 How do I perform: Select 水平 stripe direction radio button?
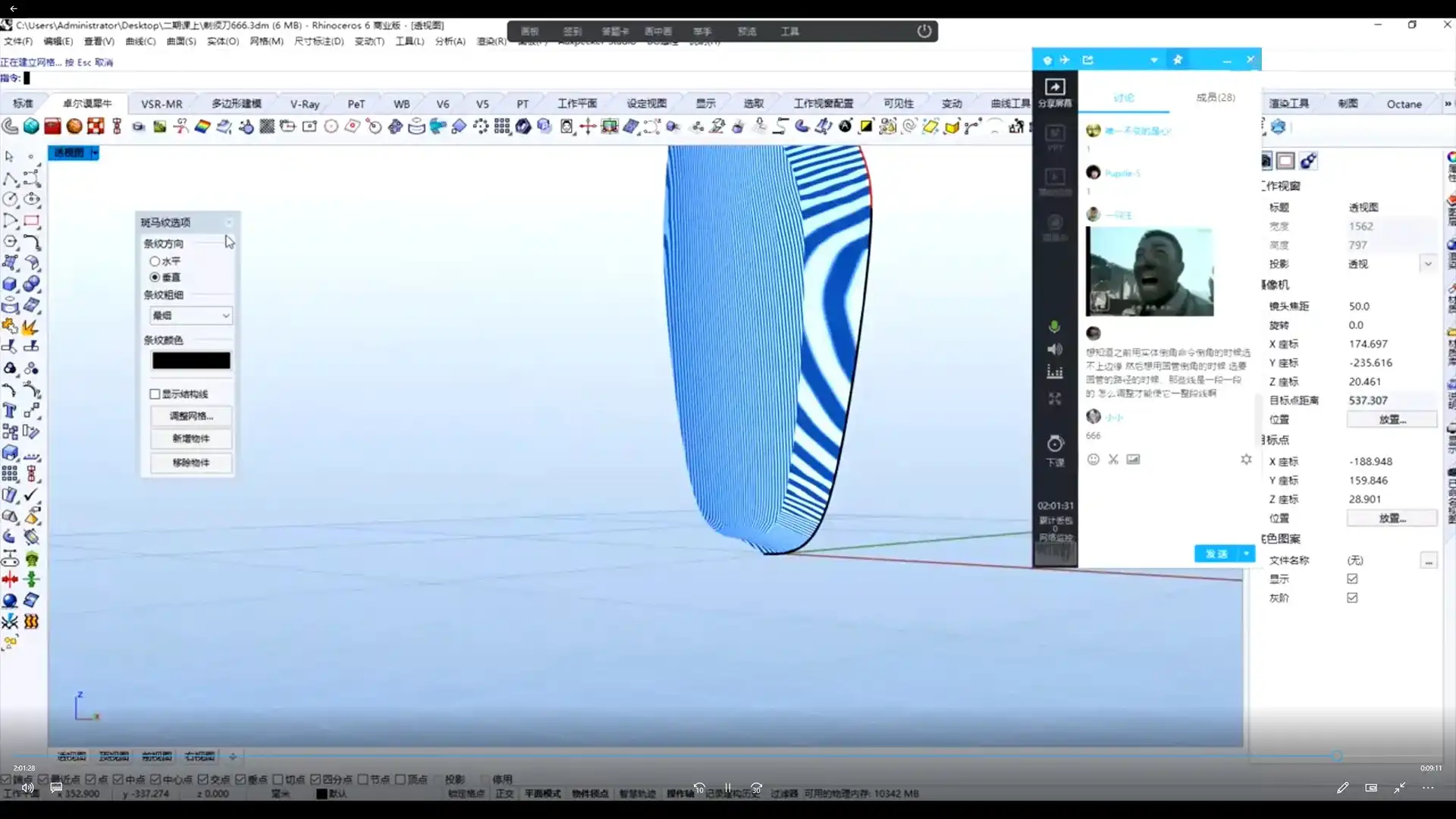(x=155, y=261)
